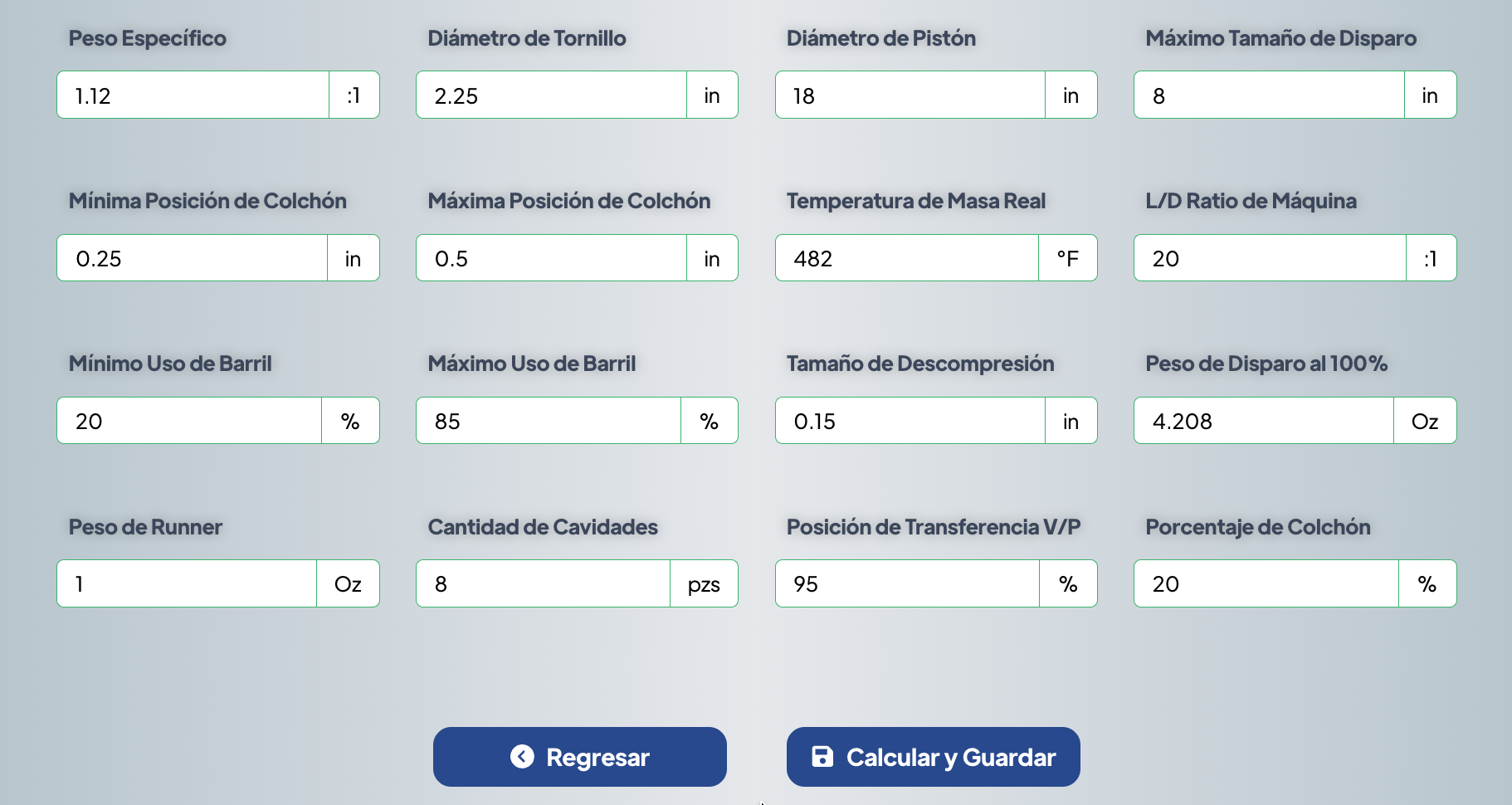Edit the Tamaño de Descompresión value
The width and height of the screenshot is (1512, 805).
tap(910, 421)
